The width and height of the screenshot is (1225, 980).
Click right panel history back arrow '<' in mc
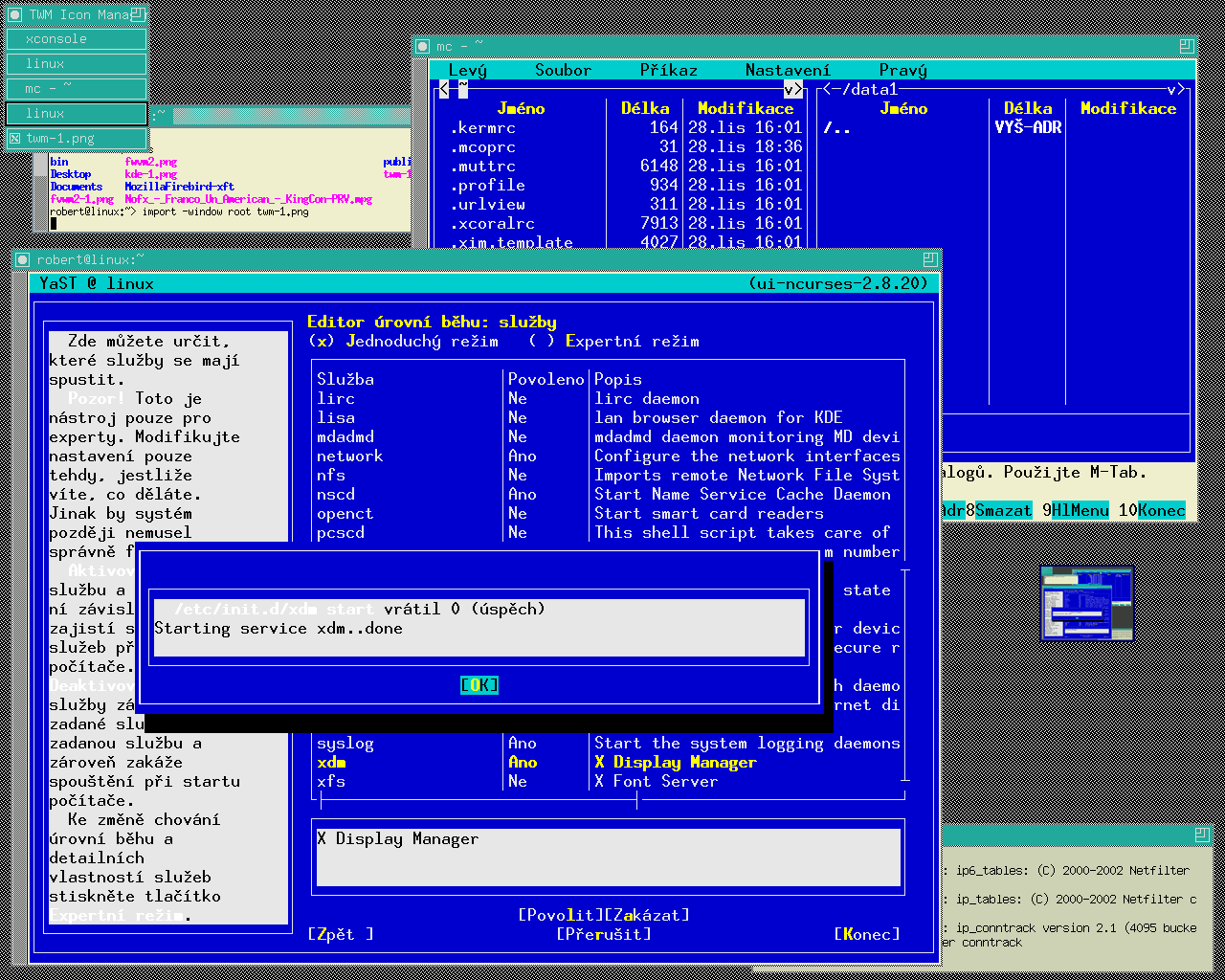(x=828, y=89)
